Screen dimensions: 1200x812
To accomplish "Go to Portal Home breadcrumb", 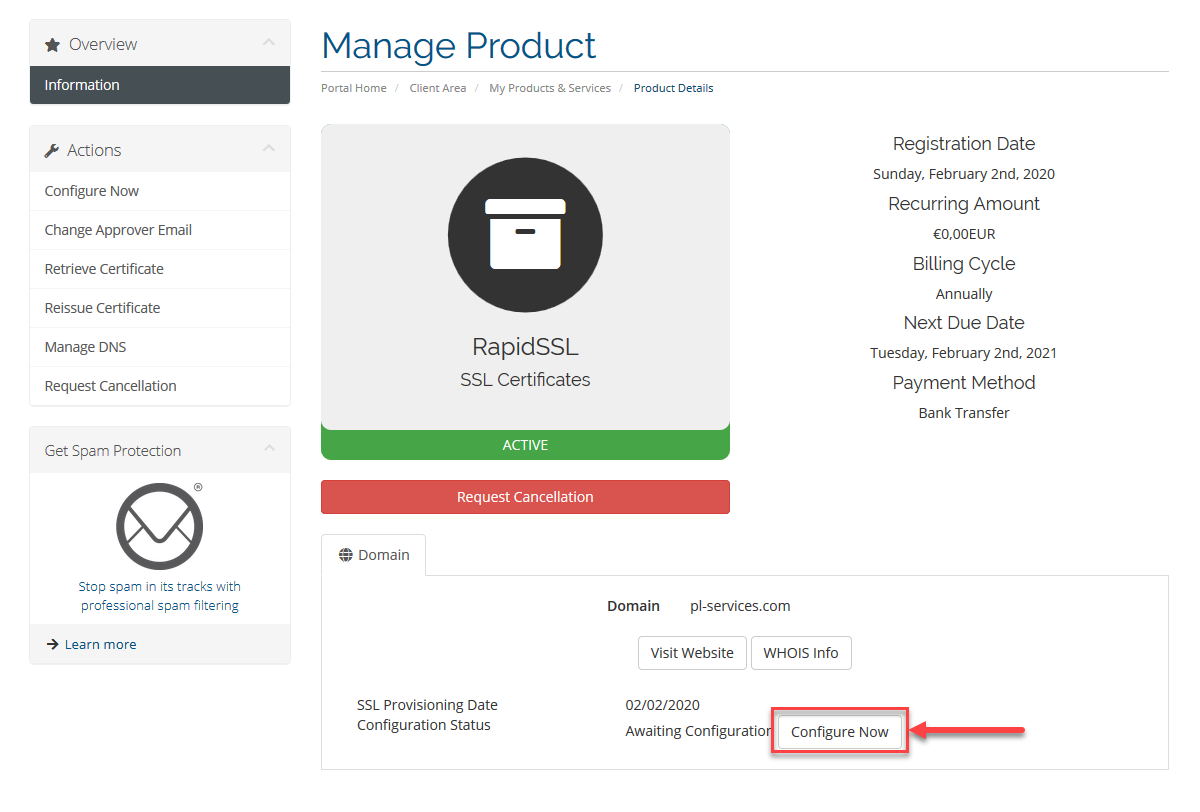I will pos(354,88).
